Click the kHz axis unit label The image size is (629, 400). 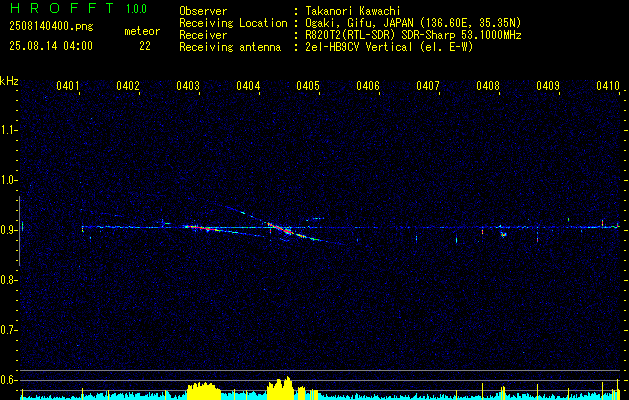pos(9,81)
